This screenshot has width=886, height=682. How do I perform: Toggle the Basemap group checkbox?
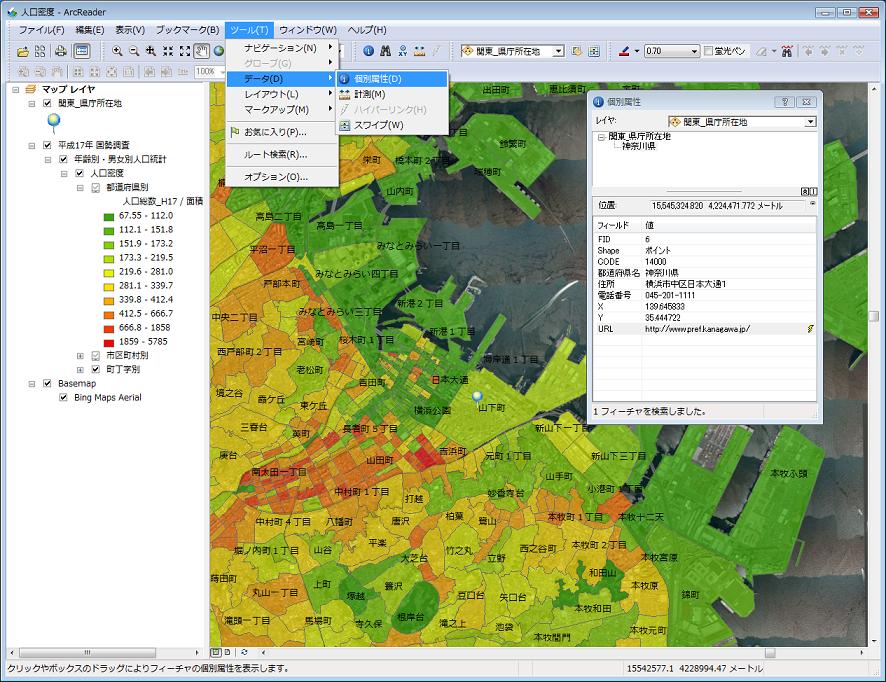pyautogui.click(x=47, y=384)
